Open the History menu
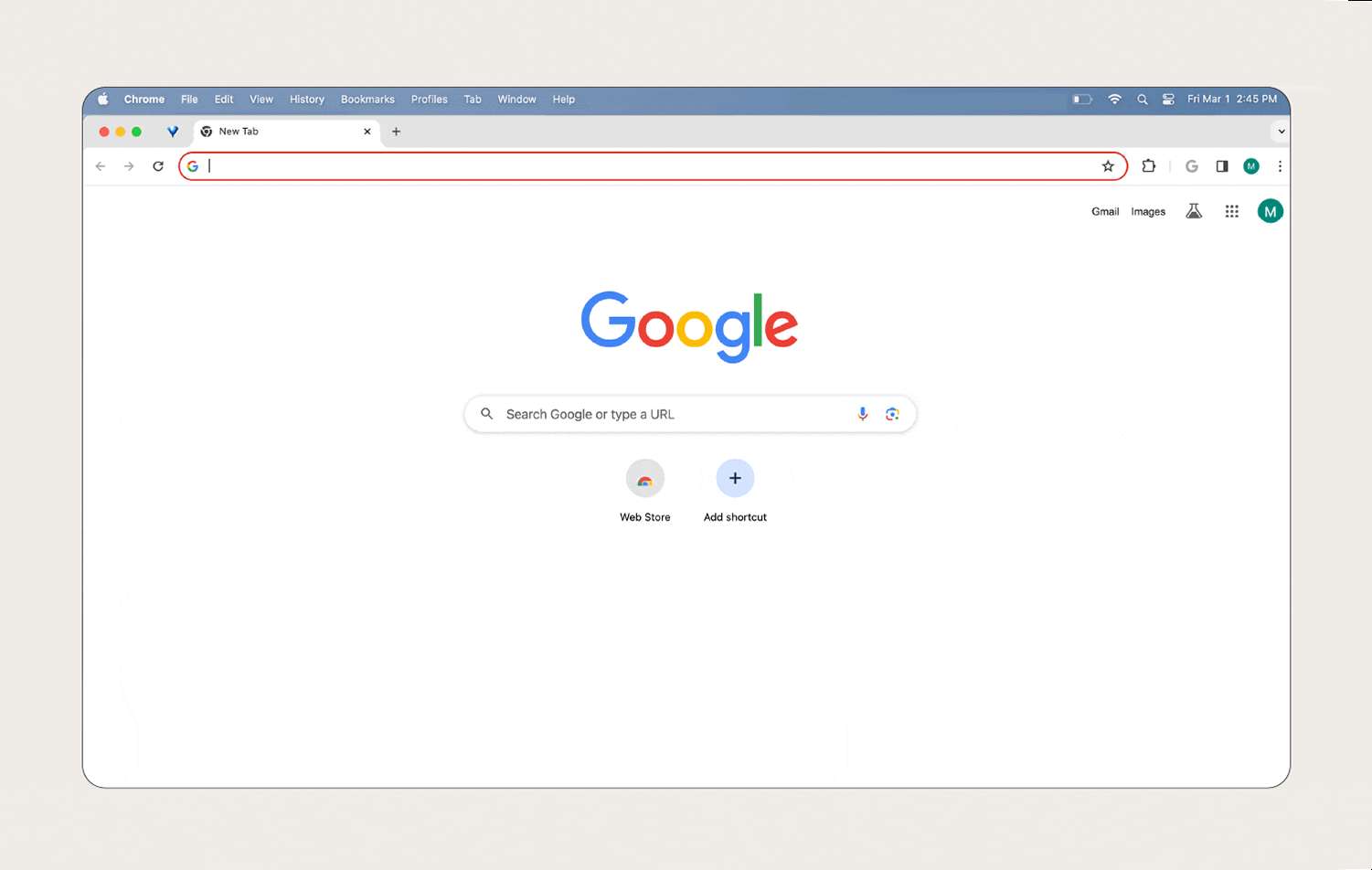The width and height of the screenshot is (1372, 870). [307, 100]
